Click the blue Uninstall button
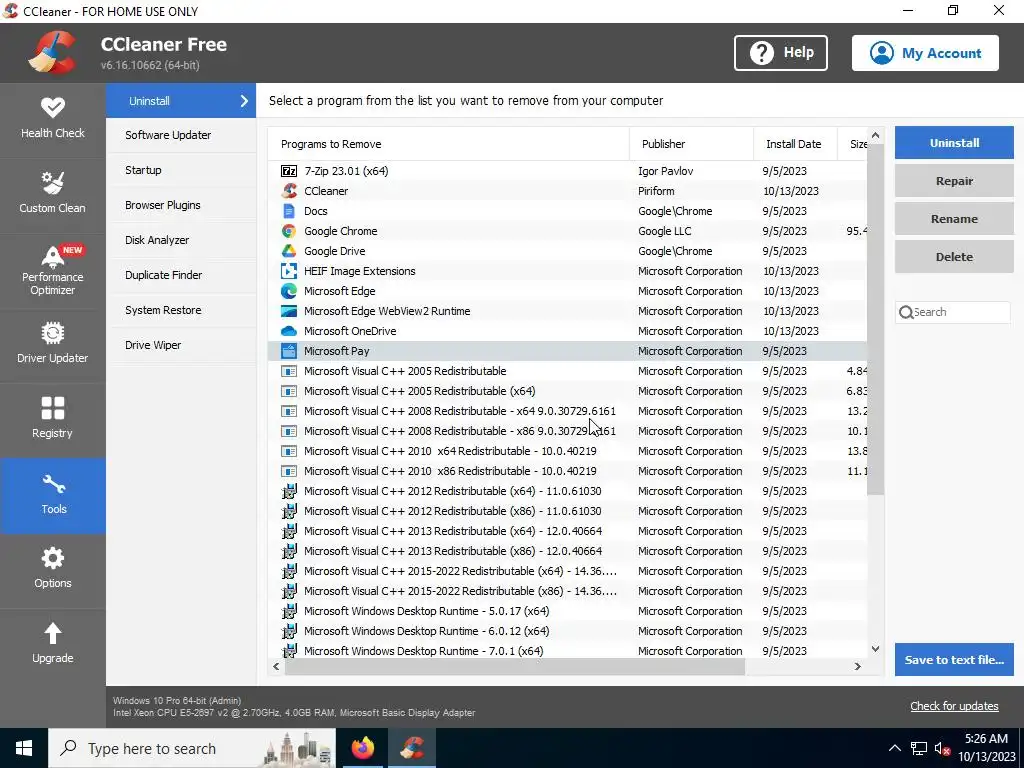Image resolution: width=1024 pixels, height=768 pixels. click(954, 142)
